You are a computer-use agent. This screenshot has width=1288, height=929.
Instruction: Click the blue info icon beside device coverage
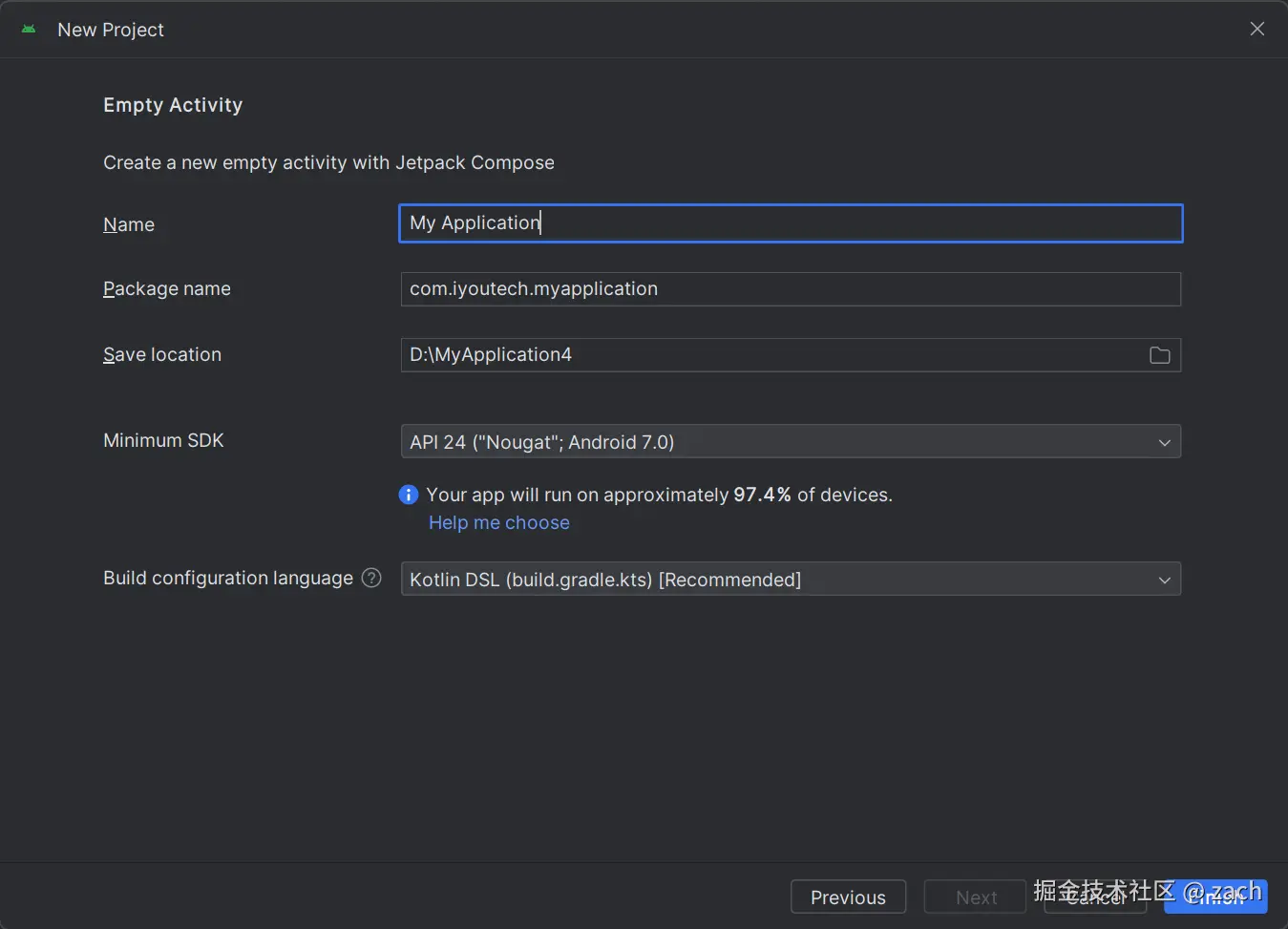coord(409,495)
